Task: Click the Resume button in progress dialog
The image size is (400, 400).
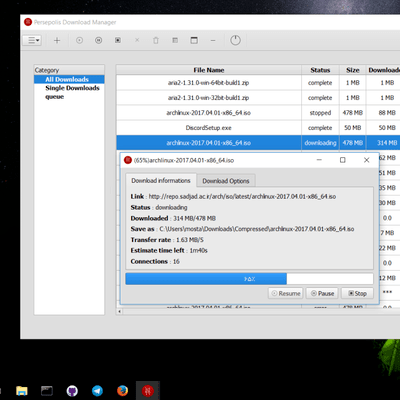Action: 286,293
